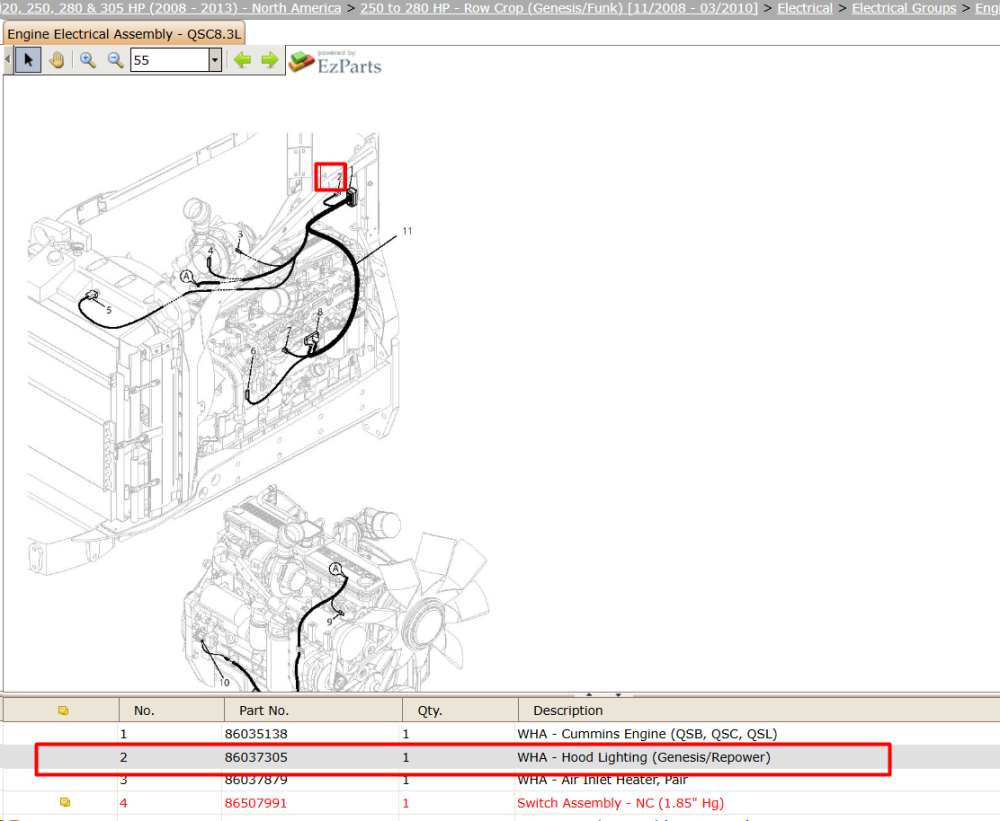Click the small toolbar collapse arrow at left edge

[x=8, y=60]
